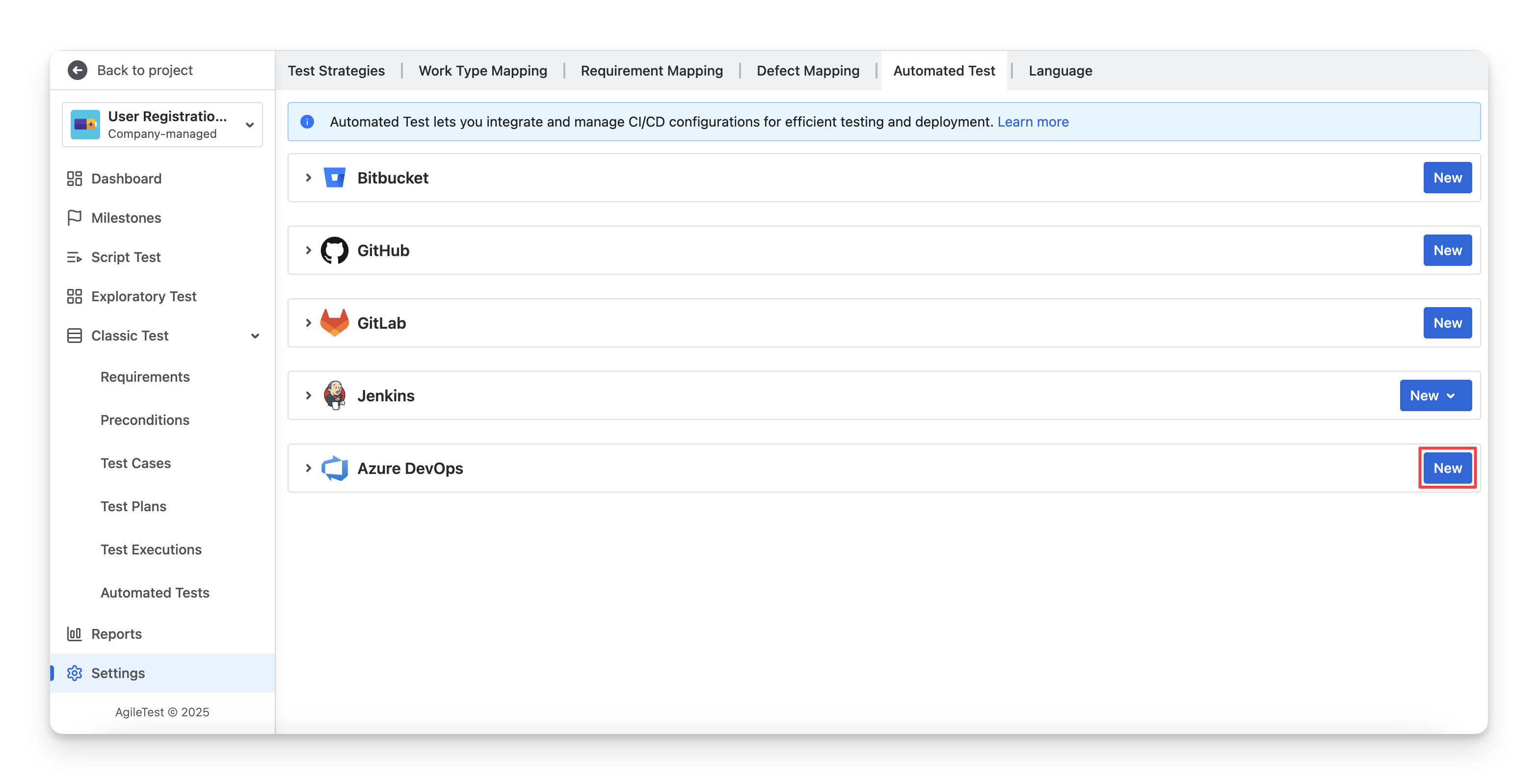The height and width of the screenshot is (784, 1538).
Task: Click the Back to project arrow icon
Action: tap(77, 70)
